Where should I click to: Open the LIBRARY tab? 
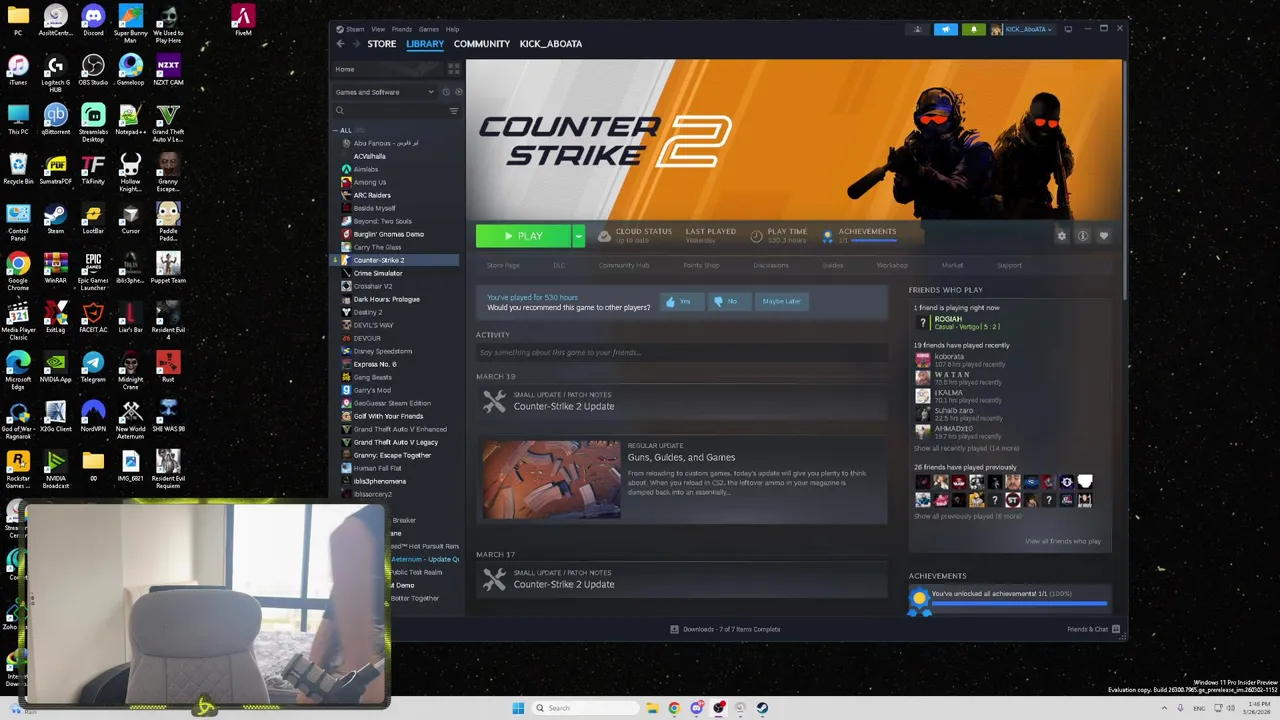[425, 44]
